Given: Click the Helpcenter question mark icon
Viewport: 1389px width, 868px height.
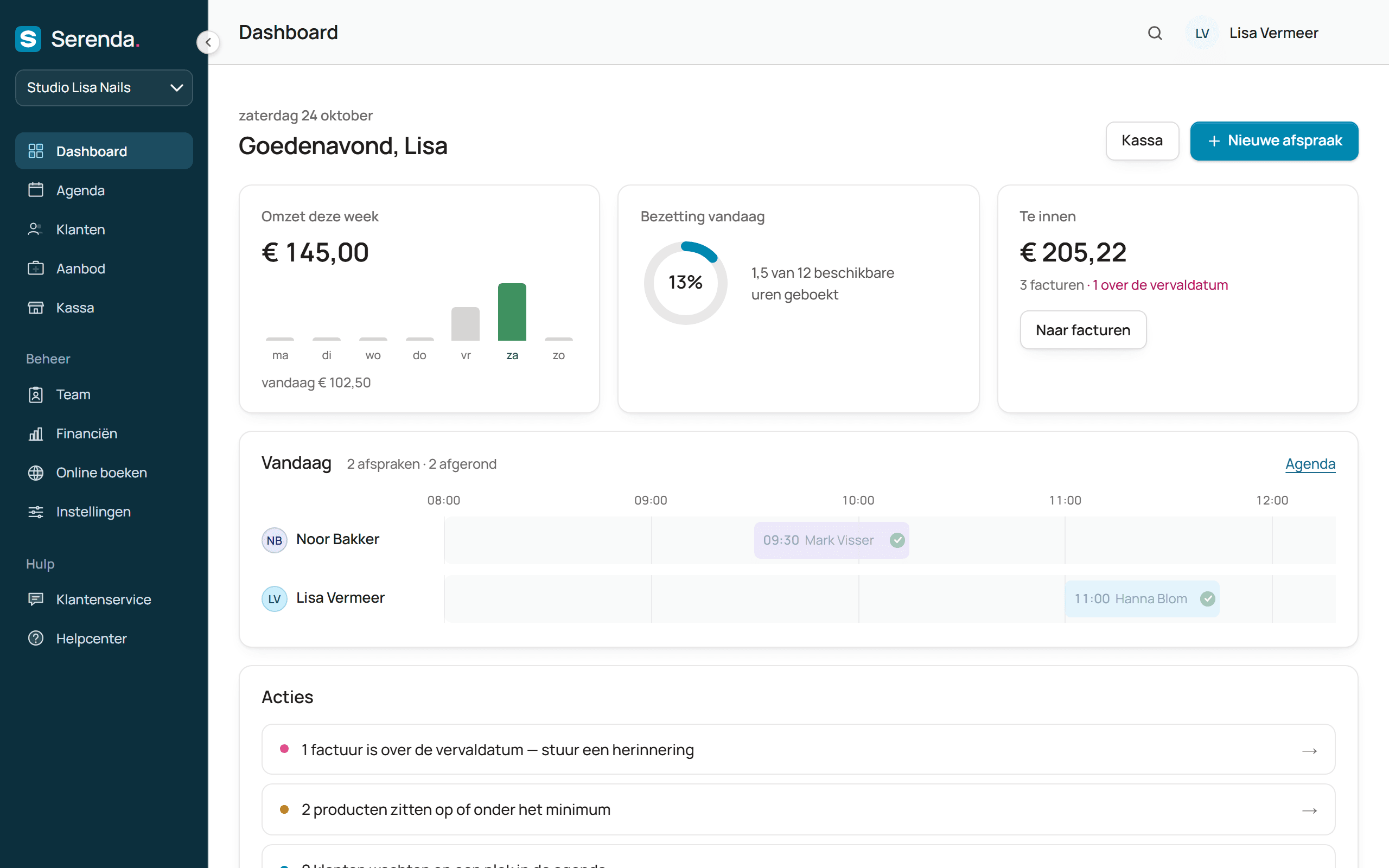Looking at the screenshot, I should click(x=36, y=639).
